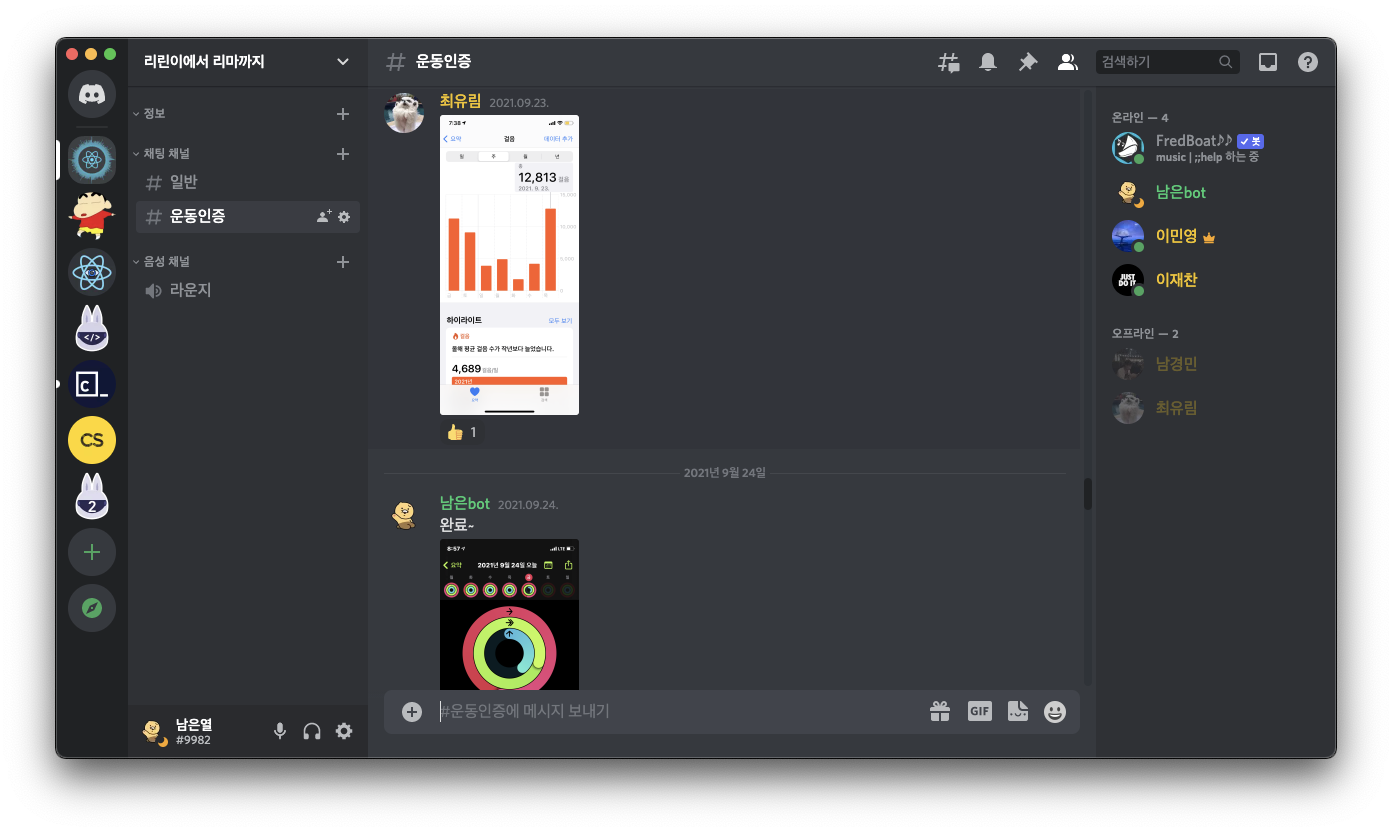
Task: Toggle member list visibility icon
Action: click(1068, 62)
